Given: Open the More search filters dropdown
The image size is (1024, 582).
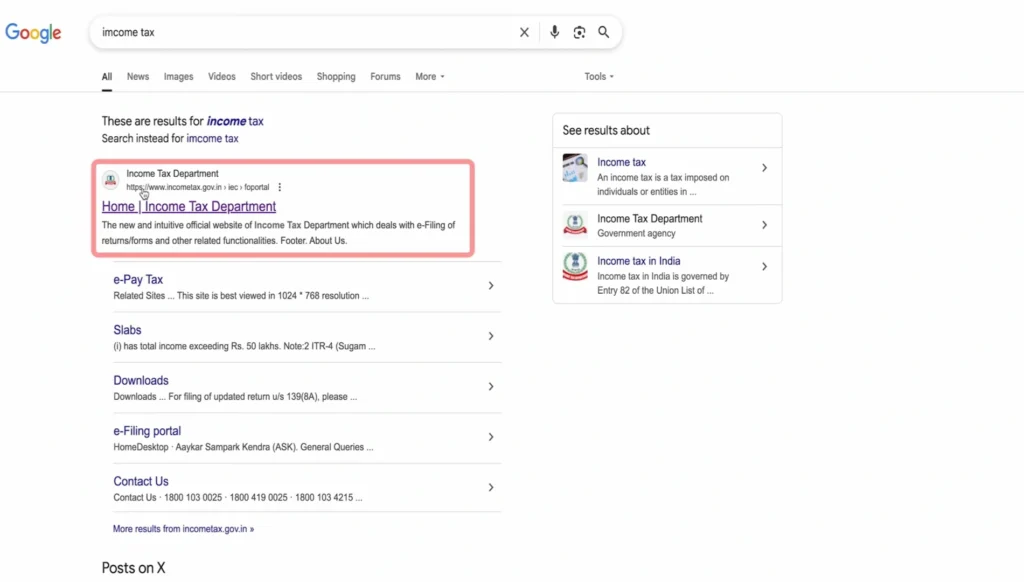Looking at the screenshot, I should point(430,77).
